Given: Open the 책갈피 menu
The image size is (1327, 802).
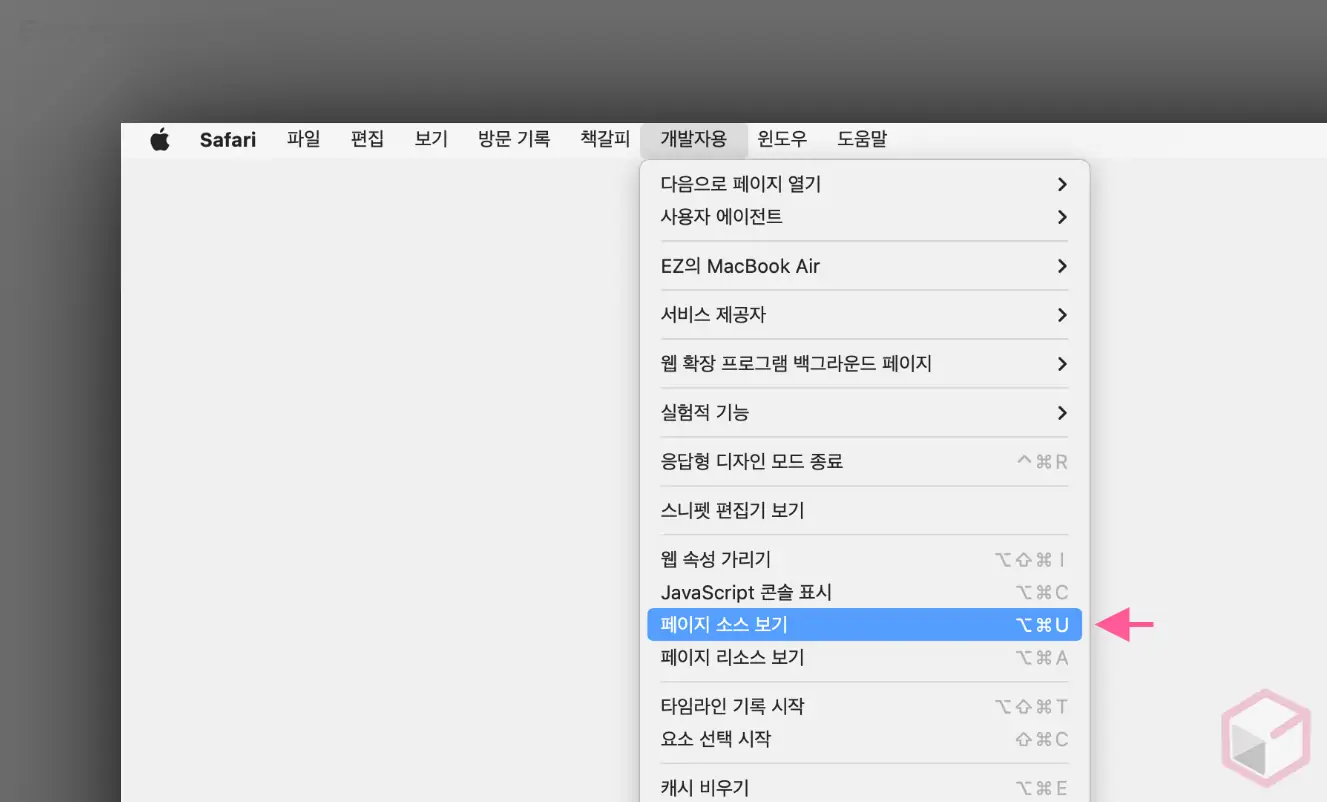Looking at the screenshot, I should [603, 139].
